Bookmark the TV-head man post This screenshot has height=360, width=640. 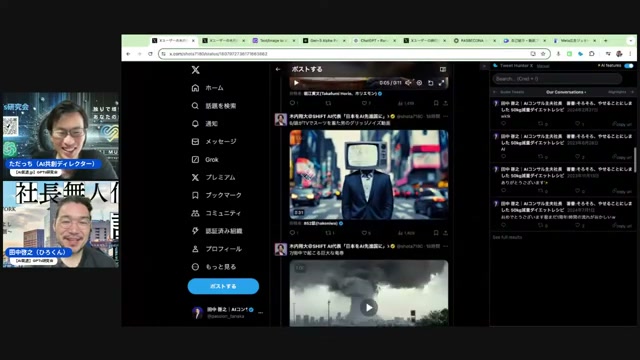(x=436, y=233)
